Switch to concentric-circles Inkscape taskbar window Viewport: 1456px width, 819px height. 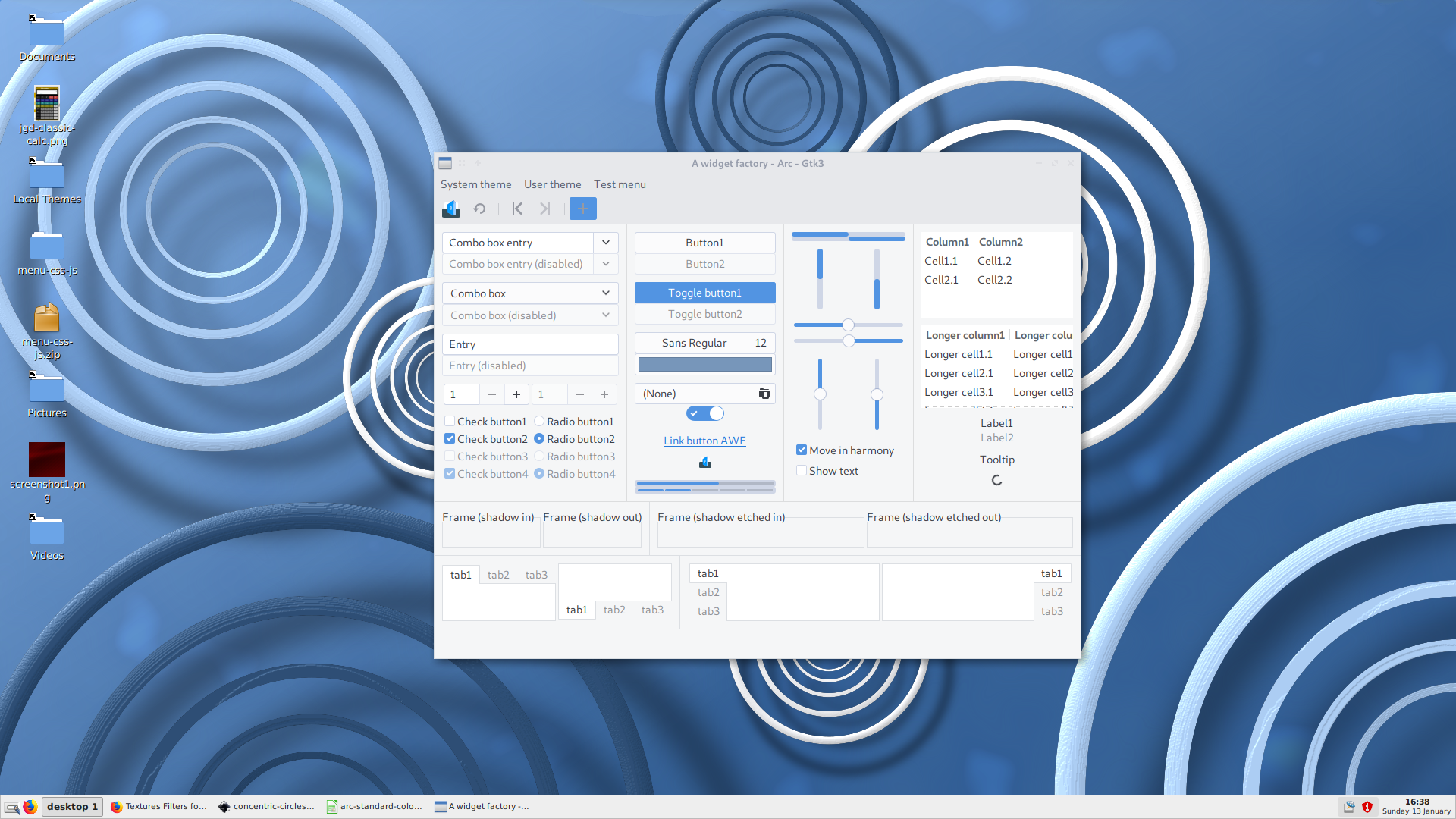(266, 807)
